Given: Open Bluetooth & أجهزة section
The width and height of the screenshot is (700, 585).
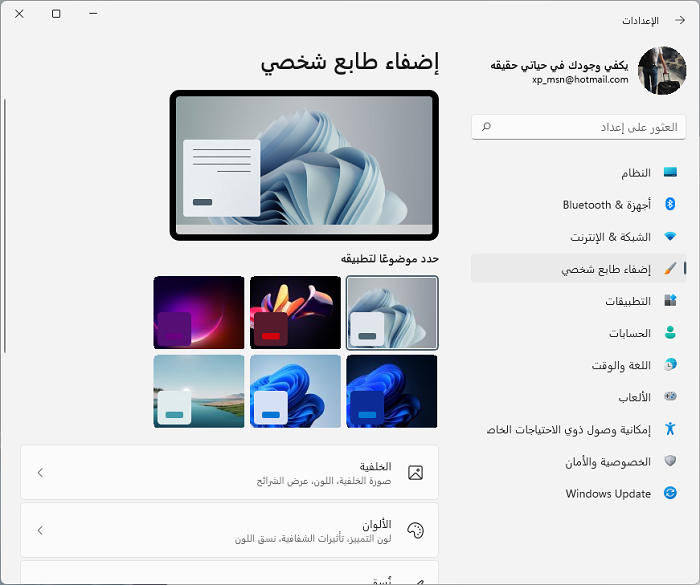Looking at the screenshot, I should pyautogui.click(x=579, y=205).
